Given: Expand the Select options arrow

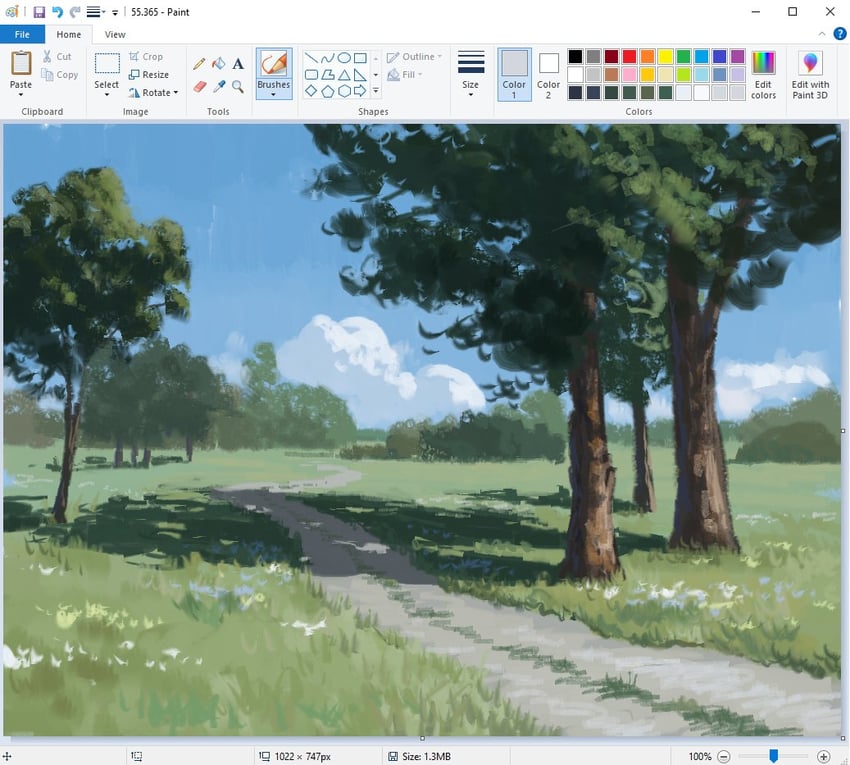Looking at the screenshot, I should [x=107, y=95].
